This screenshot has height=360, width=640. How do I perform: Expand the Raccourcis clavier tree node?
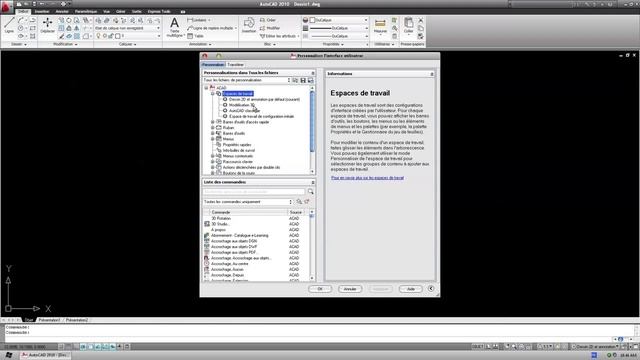(x=213, y=162)
